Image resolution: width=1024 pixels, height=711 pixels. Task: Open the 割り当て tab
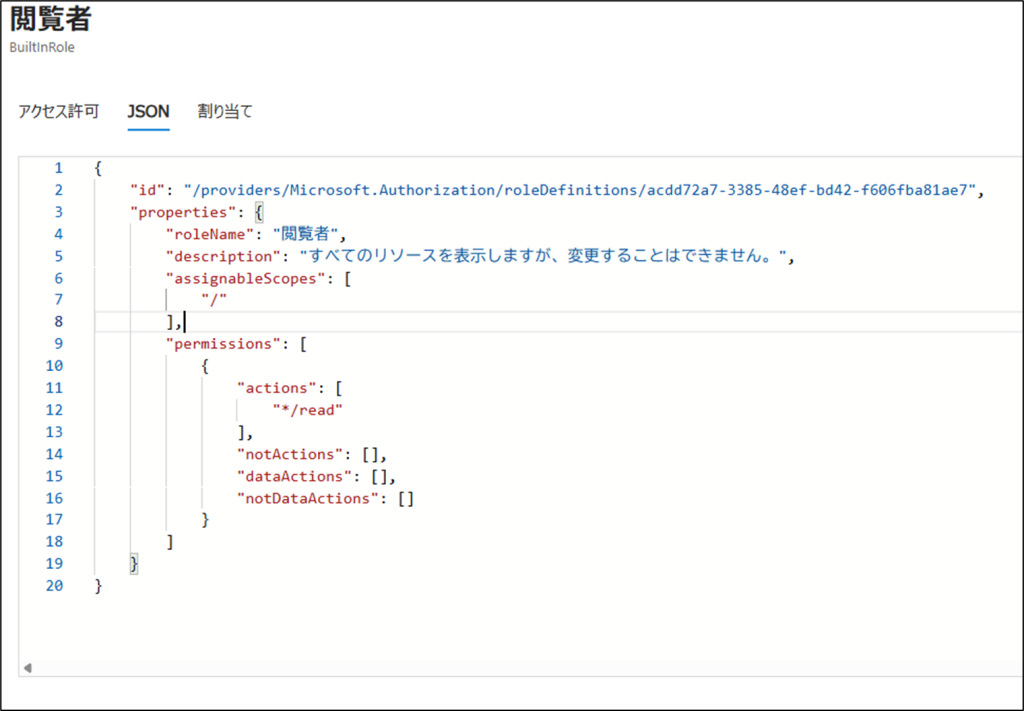(x=224, y=112)
